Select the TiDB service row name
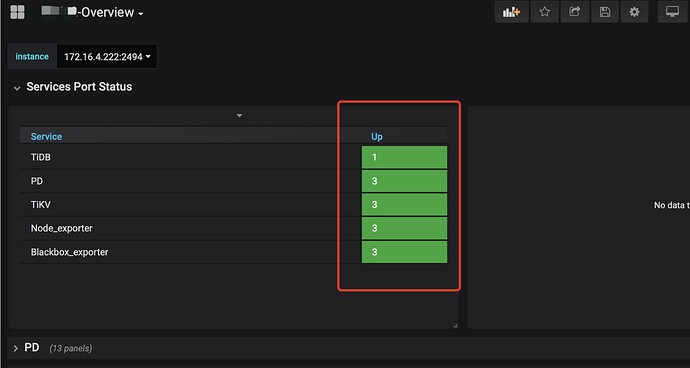 40,157
